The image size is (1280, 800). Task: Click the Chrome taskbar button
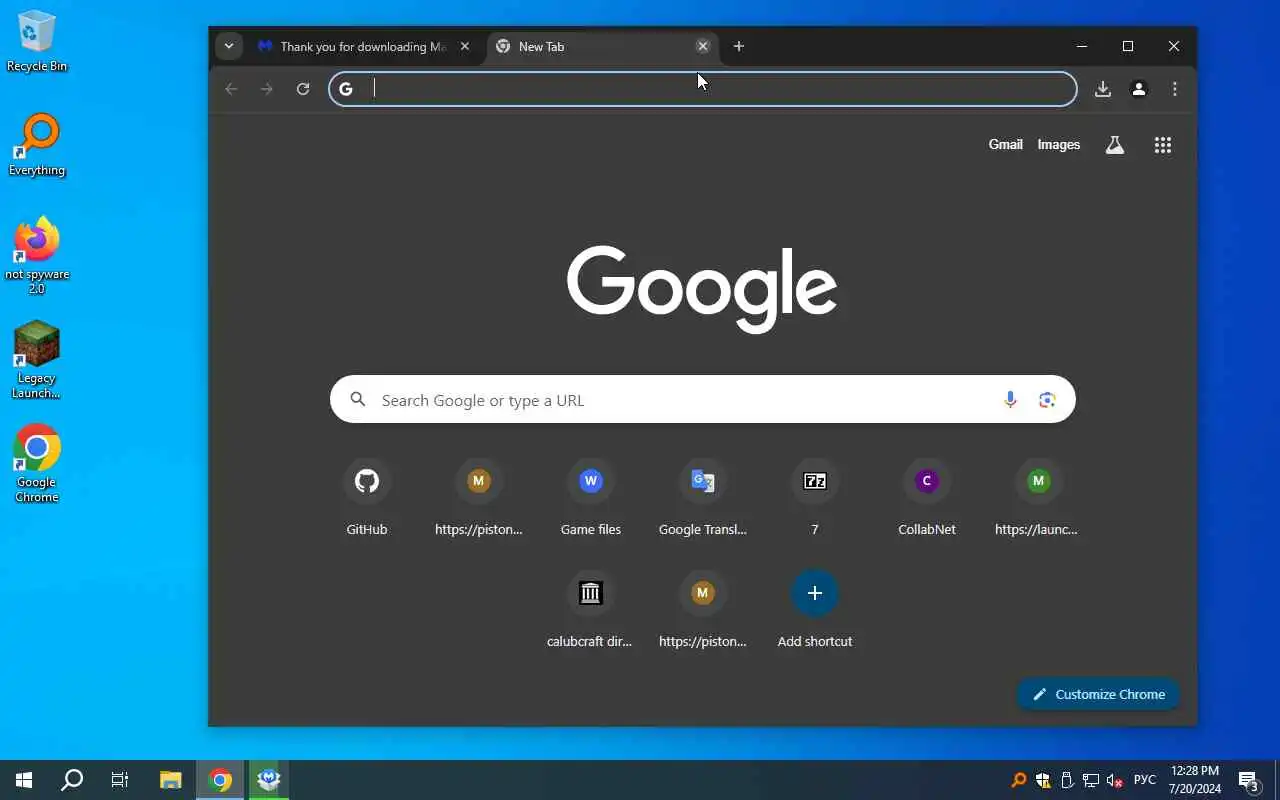point(221,780)
